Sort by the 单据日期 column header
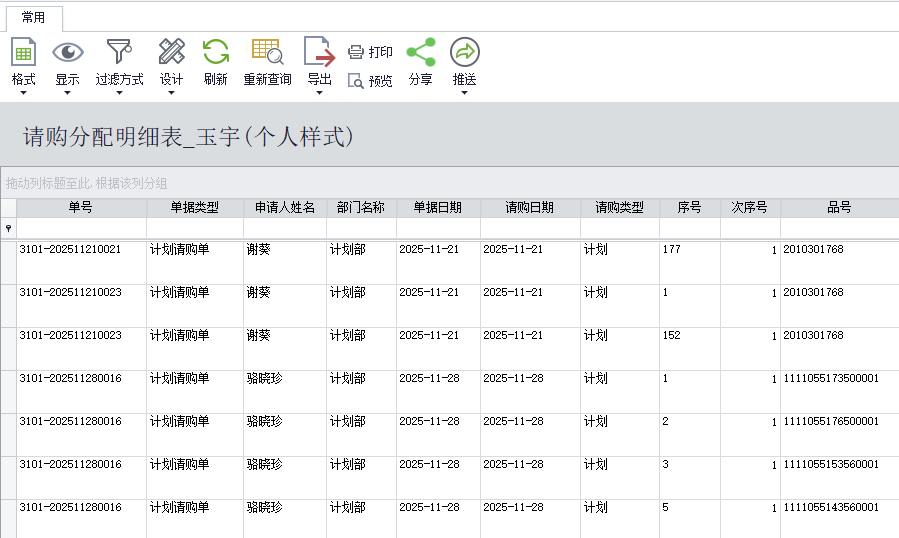The width and height of the screenshot is (899, 538). (438, 208)
